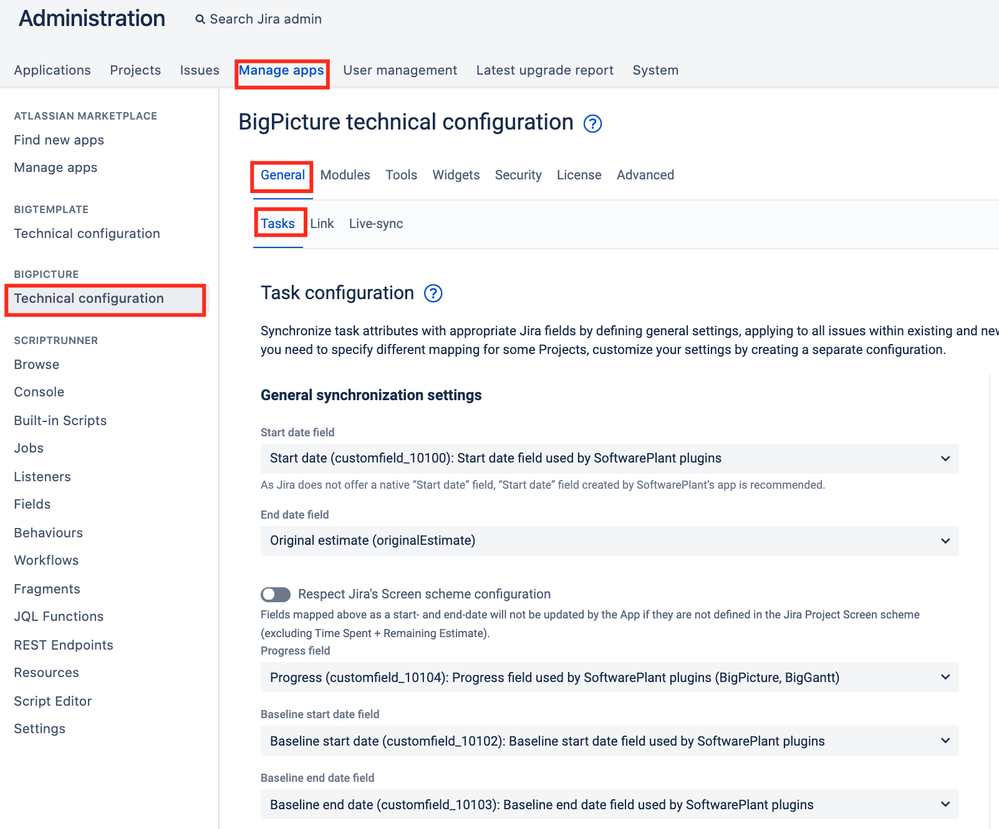Open Built-in Scripts in sidebar
This screenshot has width=999, height=829.
click(x=61, y=421)
